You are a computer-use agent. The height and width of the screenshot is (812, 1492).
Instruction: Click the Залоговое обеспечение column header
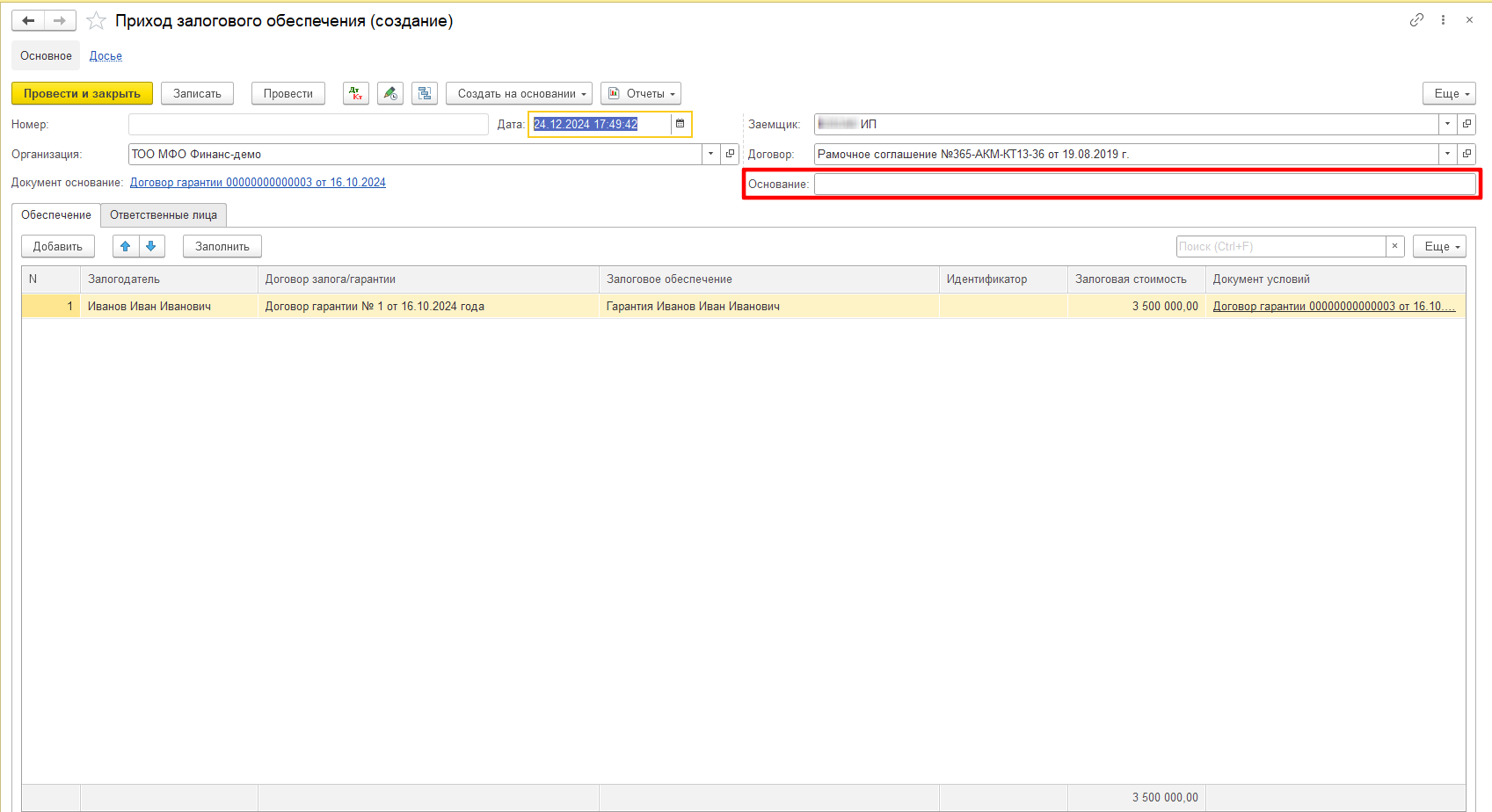(769, 279)
